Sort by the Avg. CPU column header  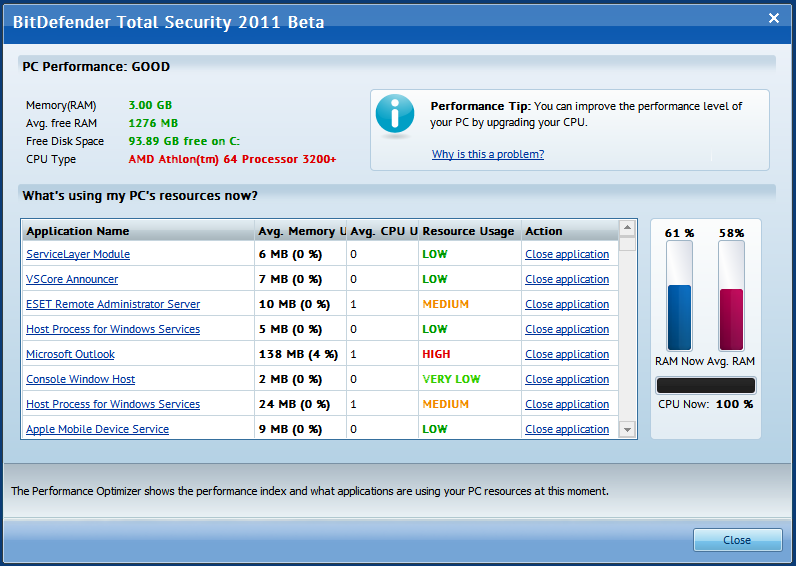tap(383, 231)
